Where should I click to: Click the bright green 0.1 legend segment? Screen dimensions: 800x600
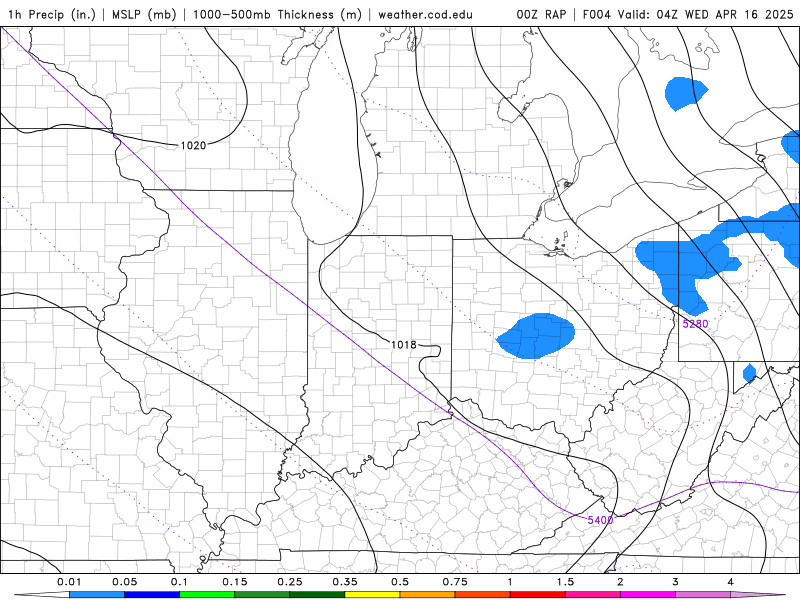207,595
